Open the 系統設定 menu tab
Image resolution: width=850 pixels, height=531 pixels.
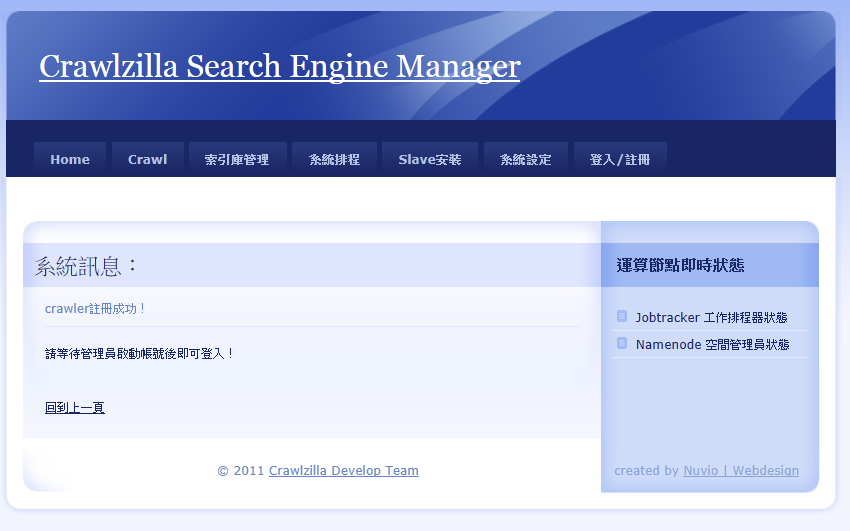tap(526, 159)
